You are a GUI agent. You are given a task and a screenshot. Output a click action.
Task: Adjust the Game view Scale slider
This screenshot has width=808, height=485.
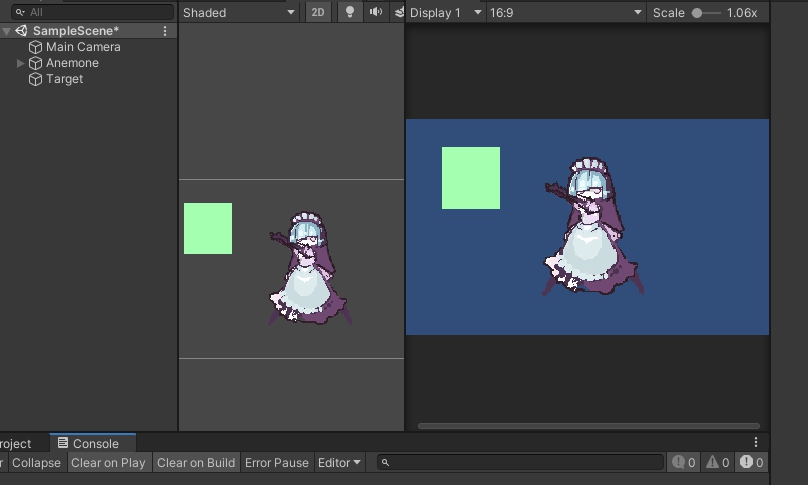[706, 13]
